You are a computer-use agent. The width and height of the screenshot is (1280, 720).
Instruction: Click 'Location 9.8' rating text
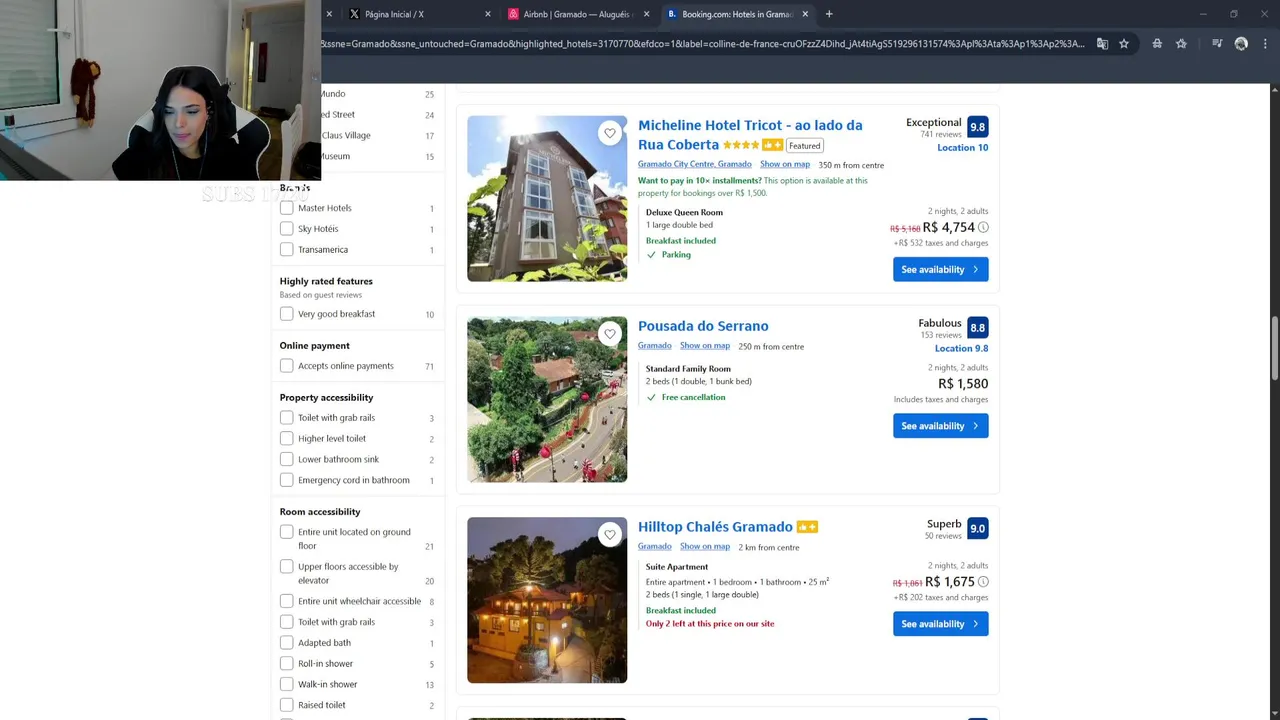tap(961, 349)
